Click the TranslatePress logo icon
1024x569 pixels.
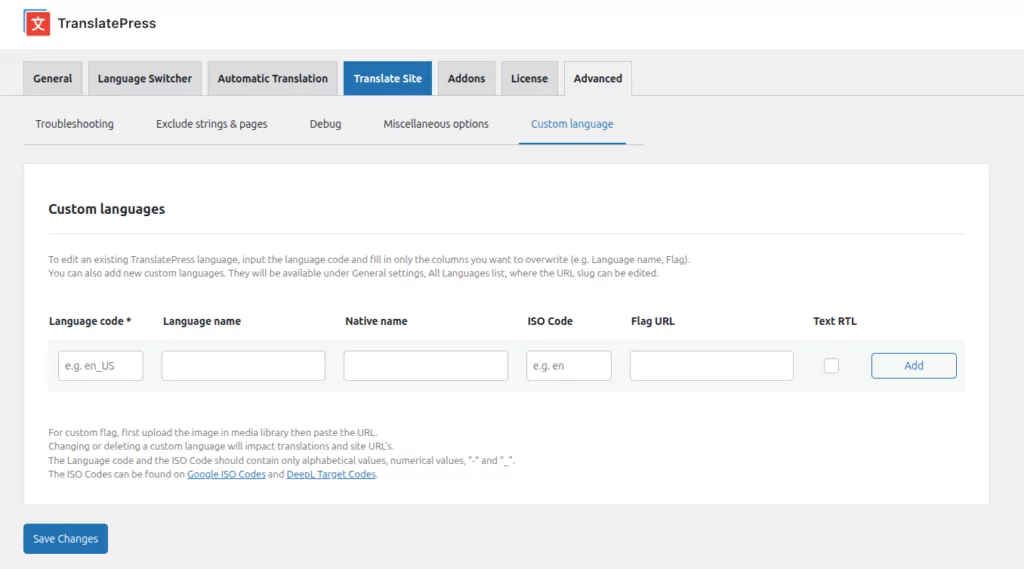tap(37, 23)
